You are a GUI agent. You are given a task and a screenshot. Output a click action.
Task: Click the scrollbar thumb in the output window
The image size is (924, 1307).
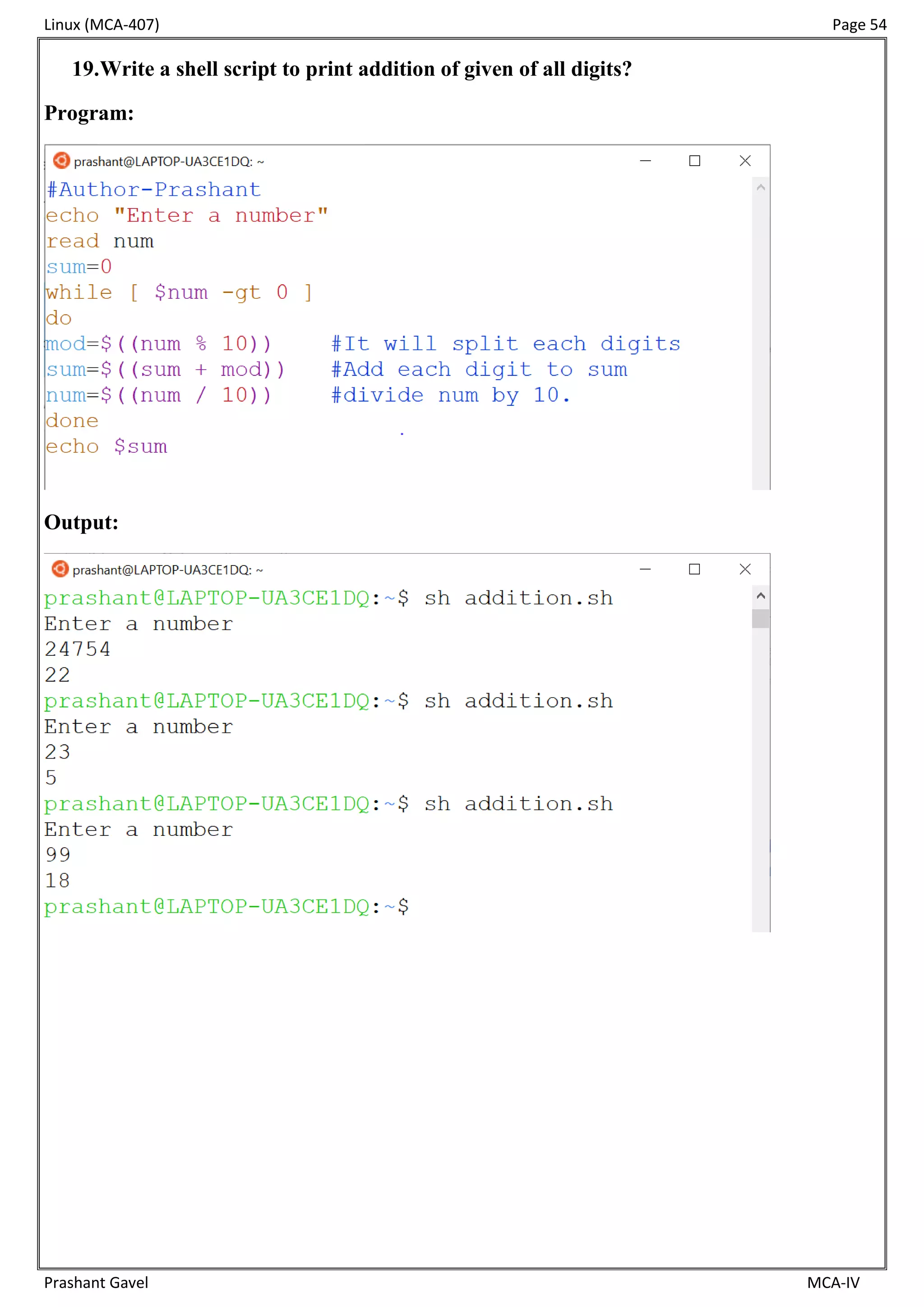click(761, 619)
